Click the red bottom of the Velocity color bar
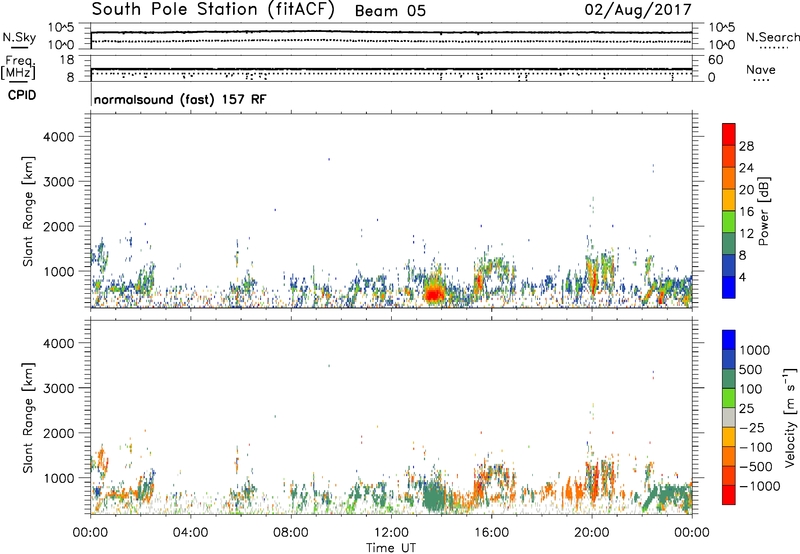The width and height of the screenshot is (800, 554). pos(729,495)
